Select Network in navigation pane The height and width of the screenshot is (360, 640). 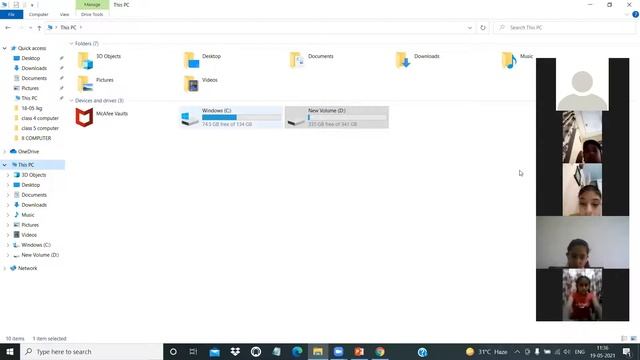pos(27,268)
